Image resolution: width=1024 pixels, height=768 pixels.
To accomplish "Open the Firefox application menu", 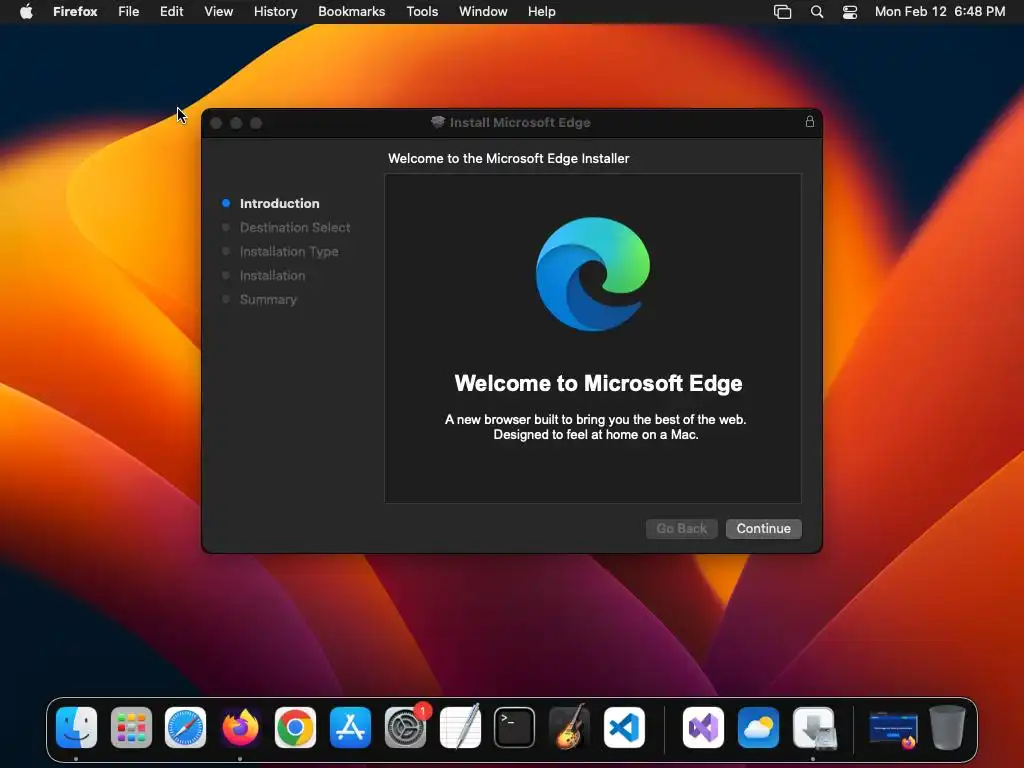I will [x=75, y=11].
